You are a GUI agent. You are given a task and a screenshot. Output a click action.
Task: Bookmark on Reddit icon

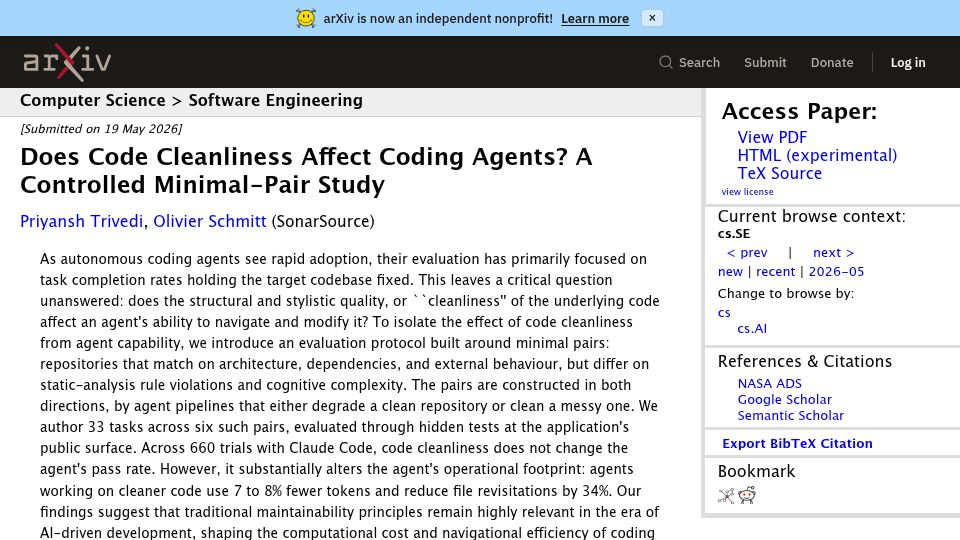click(747, 495)
